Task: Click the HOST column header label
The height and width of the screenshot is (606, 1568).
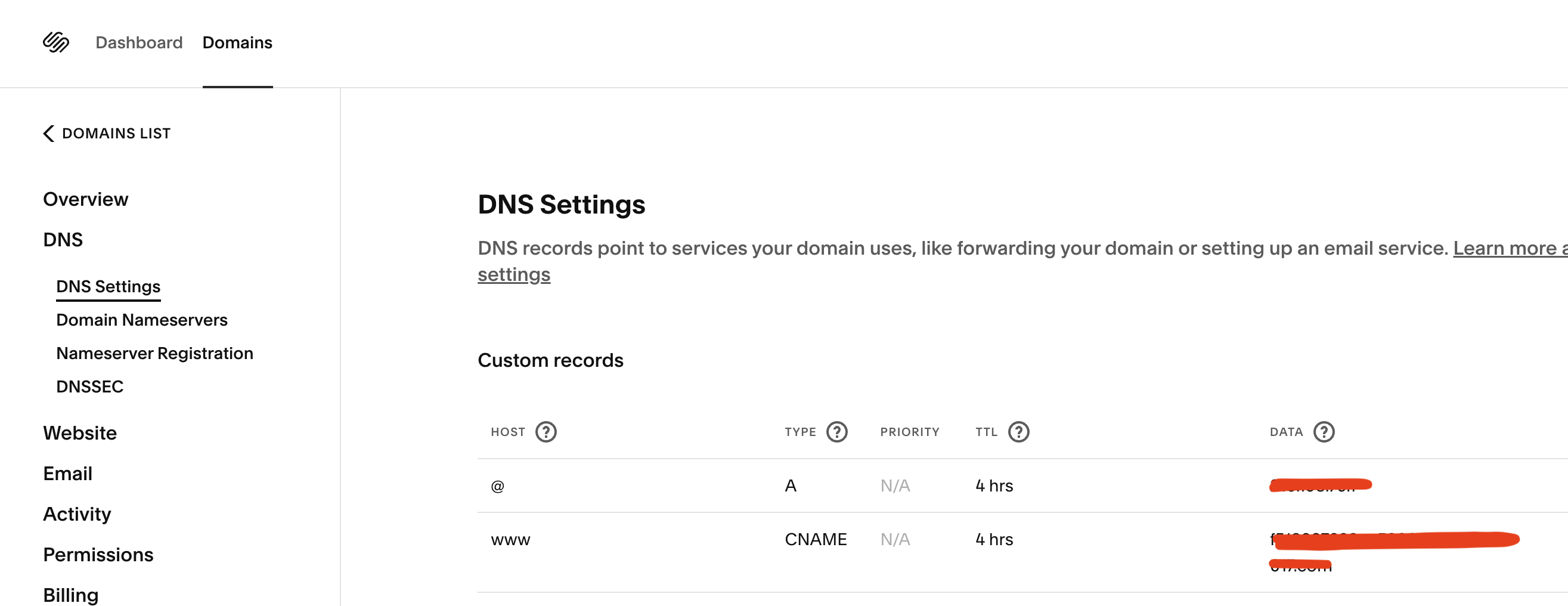Action: coord(507,432)
